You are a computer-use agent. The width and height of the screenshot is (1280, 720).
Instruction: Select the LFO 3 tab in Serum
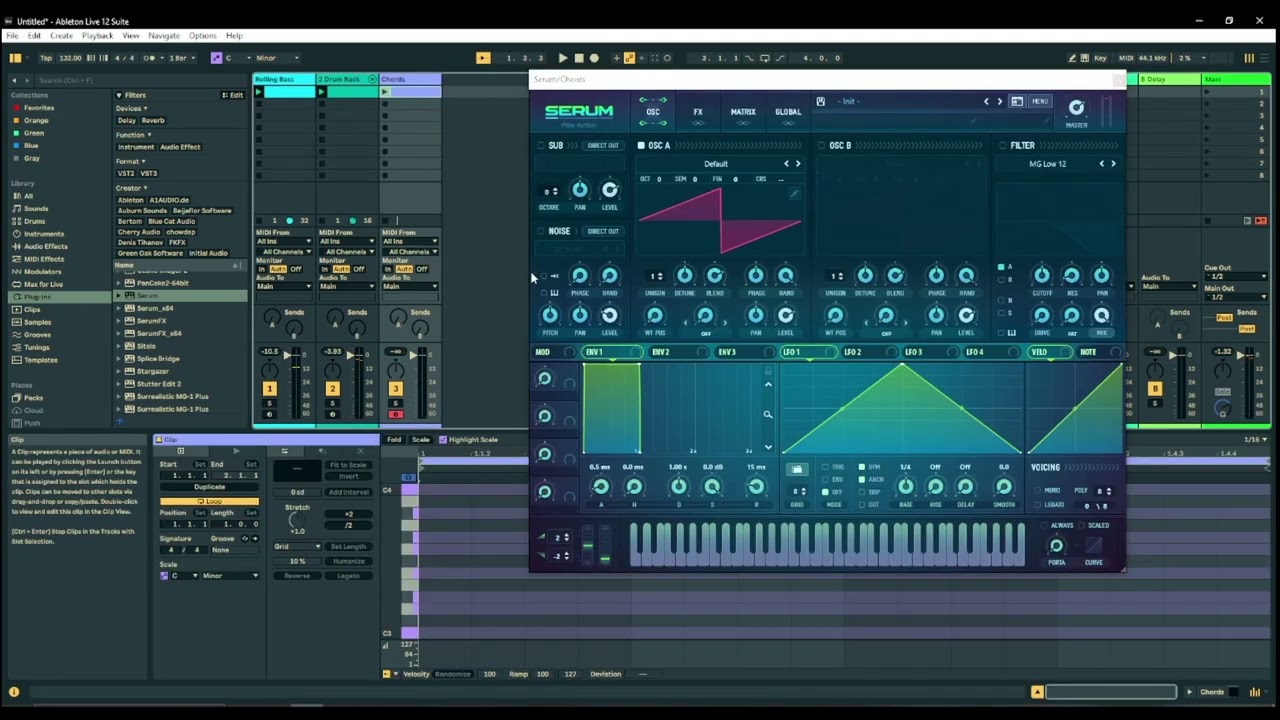pos(913,352)
